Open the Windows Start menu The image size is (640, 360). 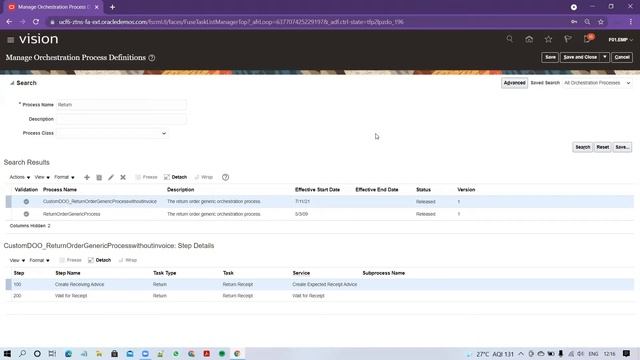pyautogui.click(x=7, y=353)
